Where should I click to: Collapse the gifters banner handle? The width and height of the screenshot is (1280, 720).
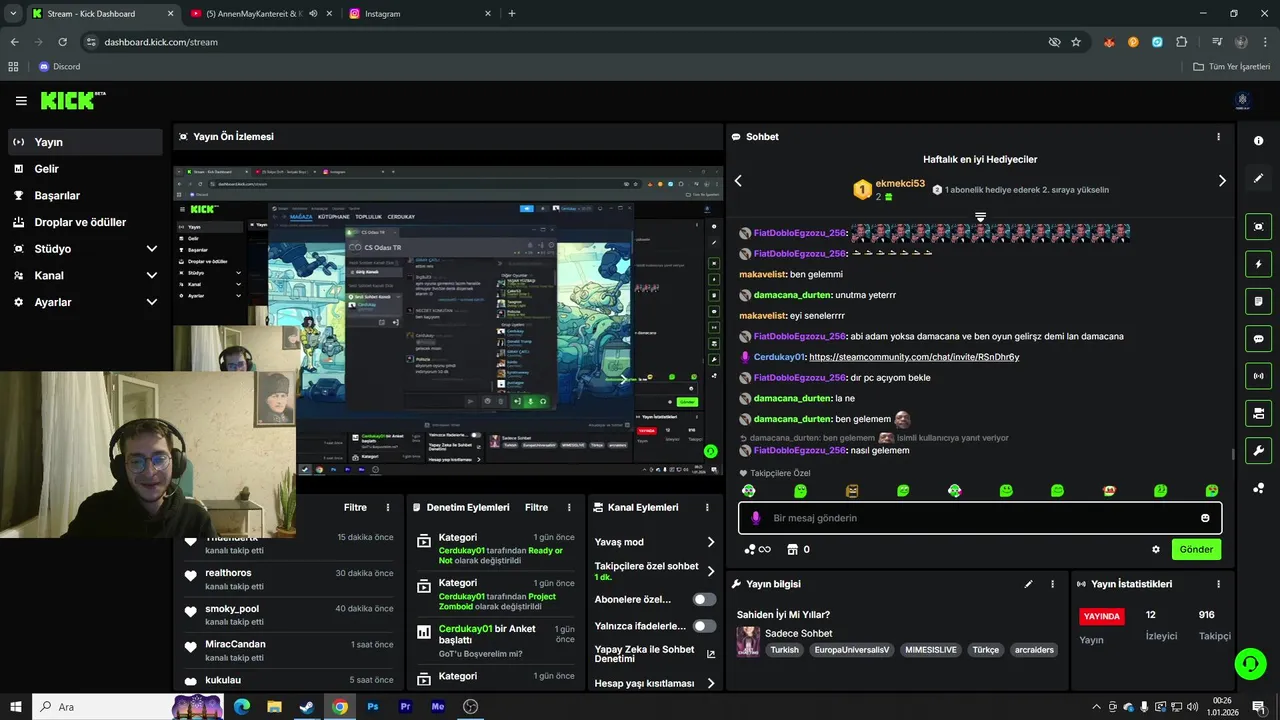980,217
